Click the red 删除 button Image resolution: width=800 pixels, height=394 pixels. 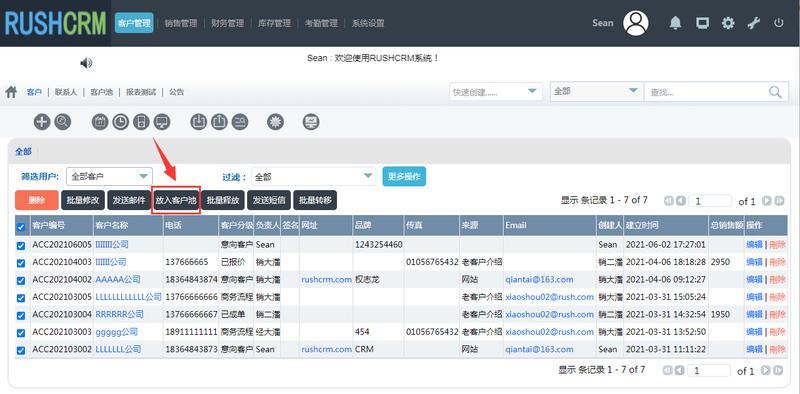pyautogui.click(x=37, y=200)
